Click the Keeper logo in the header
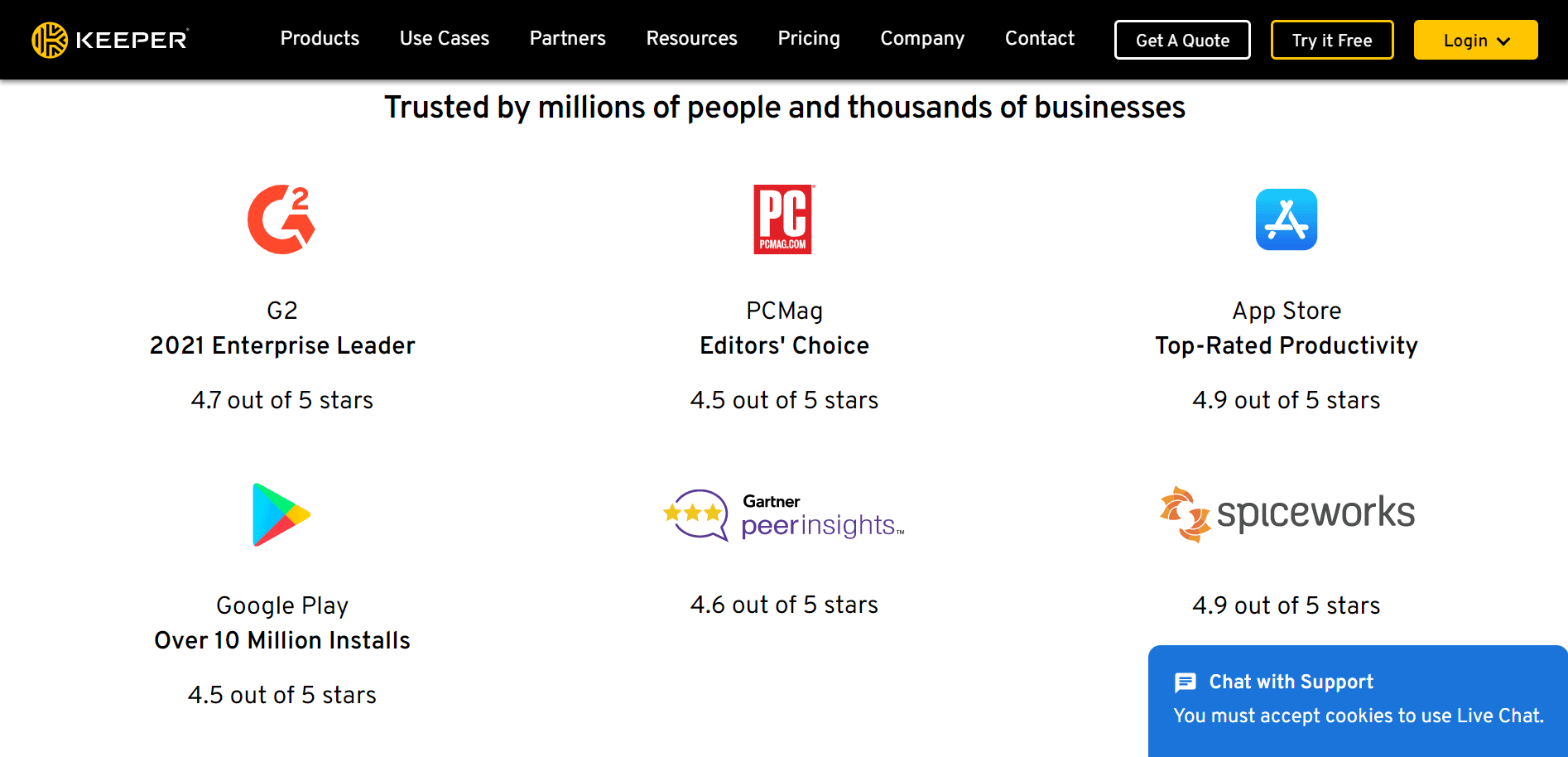The height and width of the screenshot is (757, 1568). click(x=110, y=40)
